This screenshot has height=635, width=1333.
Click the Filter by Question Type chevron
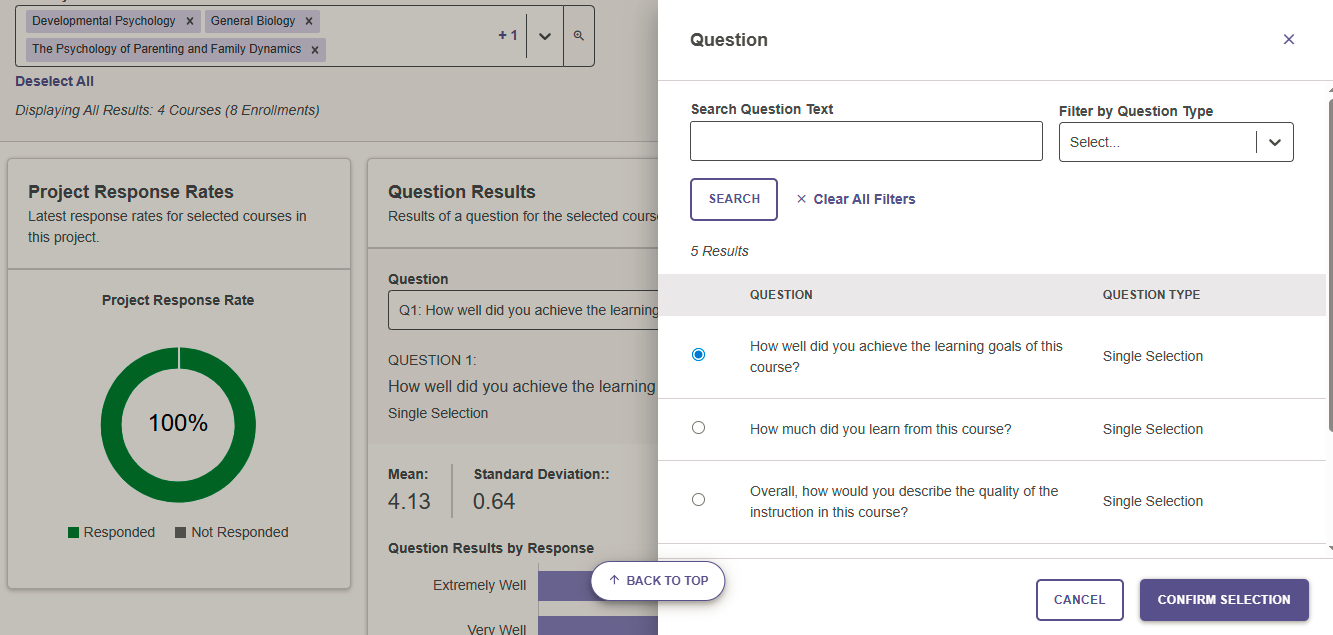pyautogui.click(x=1275, y=142)
